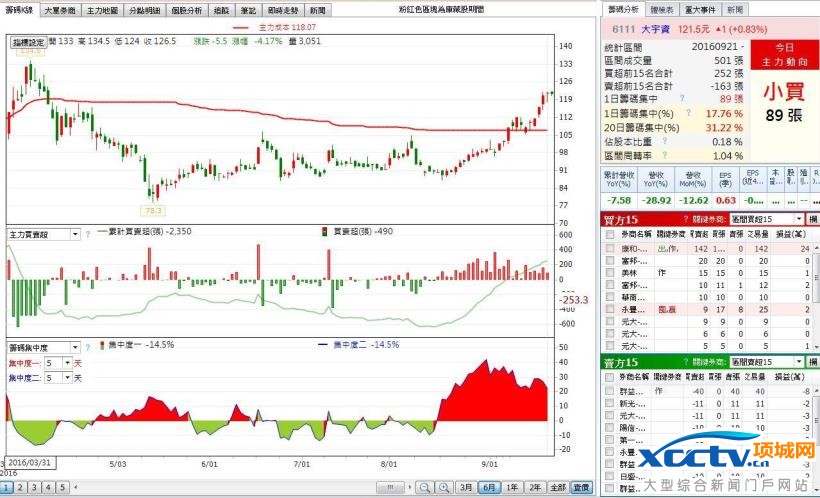Check the 康和 broker row checkbox

(610, 248)
